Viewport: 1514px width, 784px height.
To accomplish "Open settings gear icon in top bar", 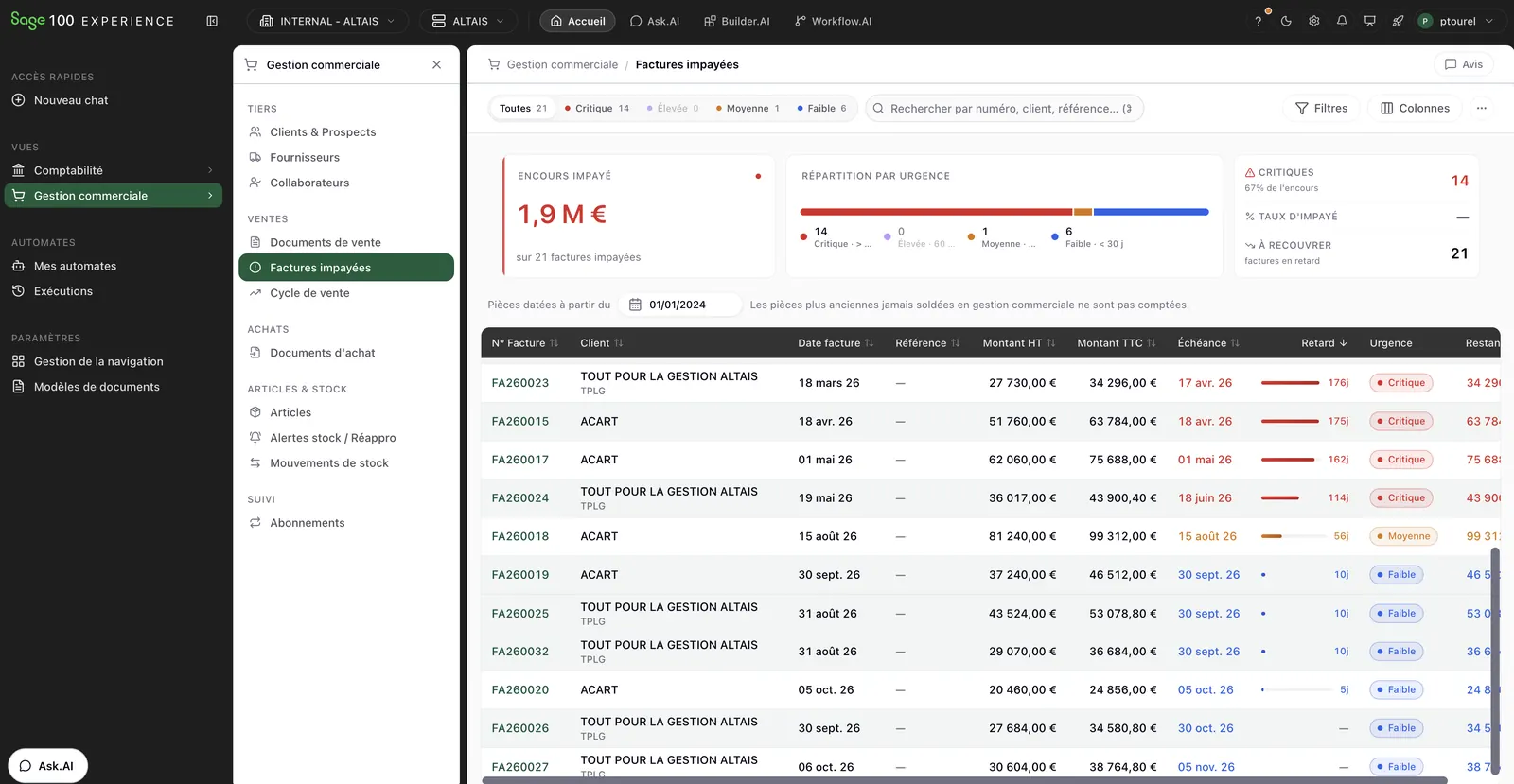I will pos(1313,21).
